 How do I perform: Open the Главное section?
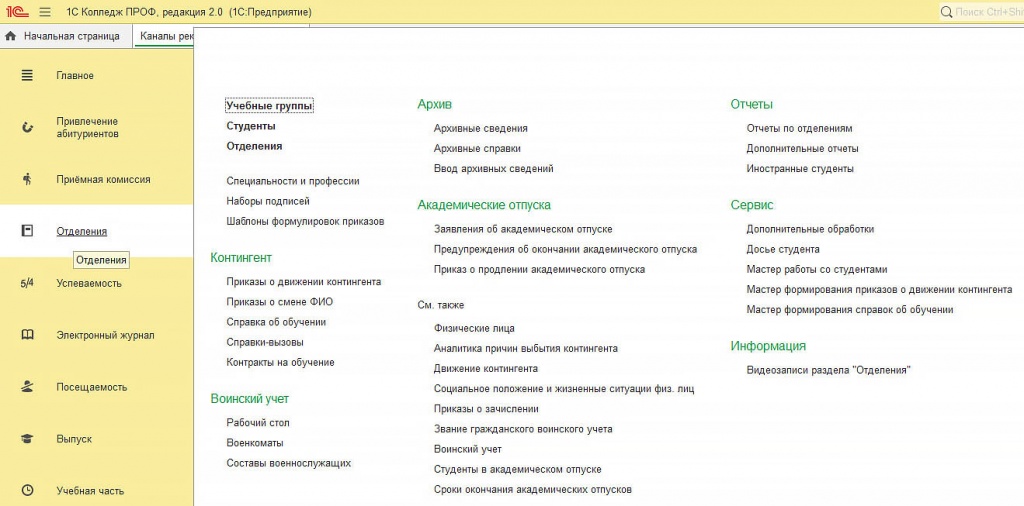pyautogui.click(x=75, y=76)
